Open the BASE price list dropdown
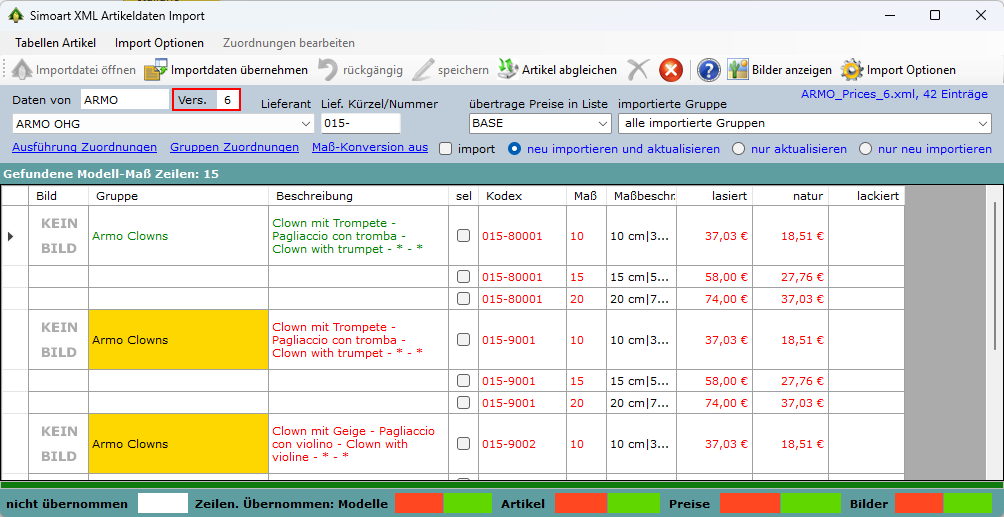 point(602,123)
